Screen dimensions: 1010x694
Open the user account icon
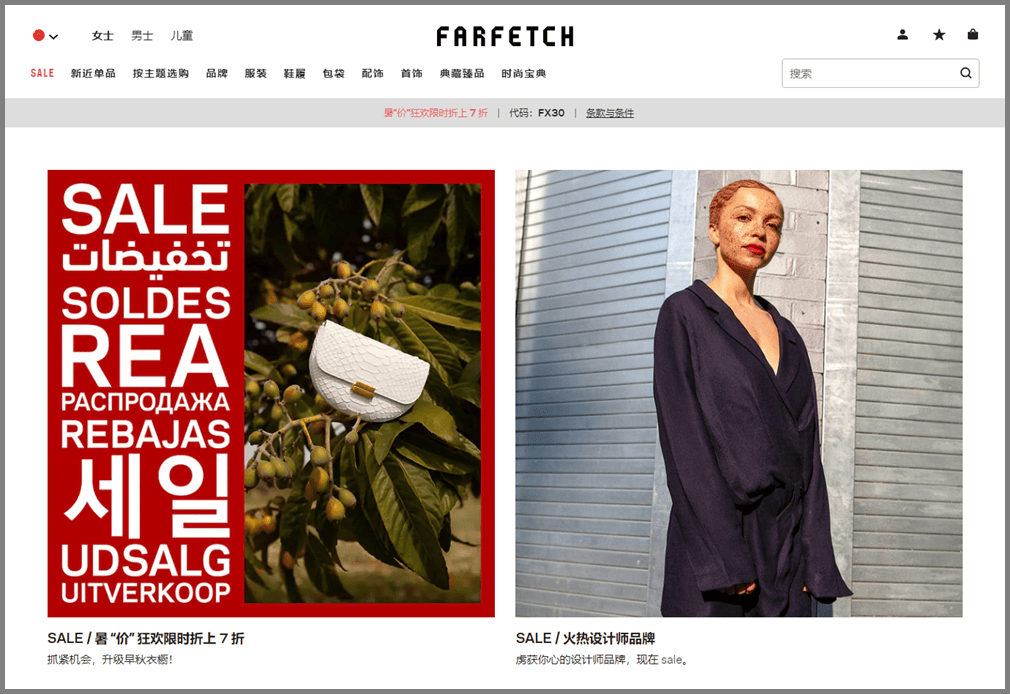[x=902, y=35]
